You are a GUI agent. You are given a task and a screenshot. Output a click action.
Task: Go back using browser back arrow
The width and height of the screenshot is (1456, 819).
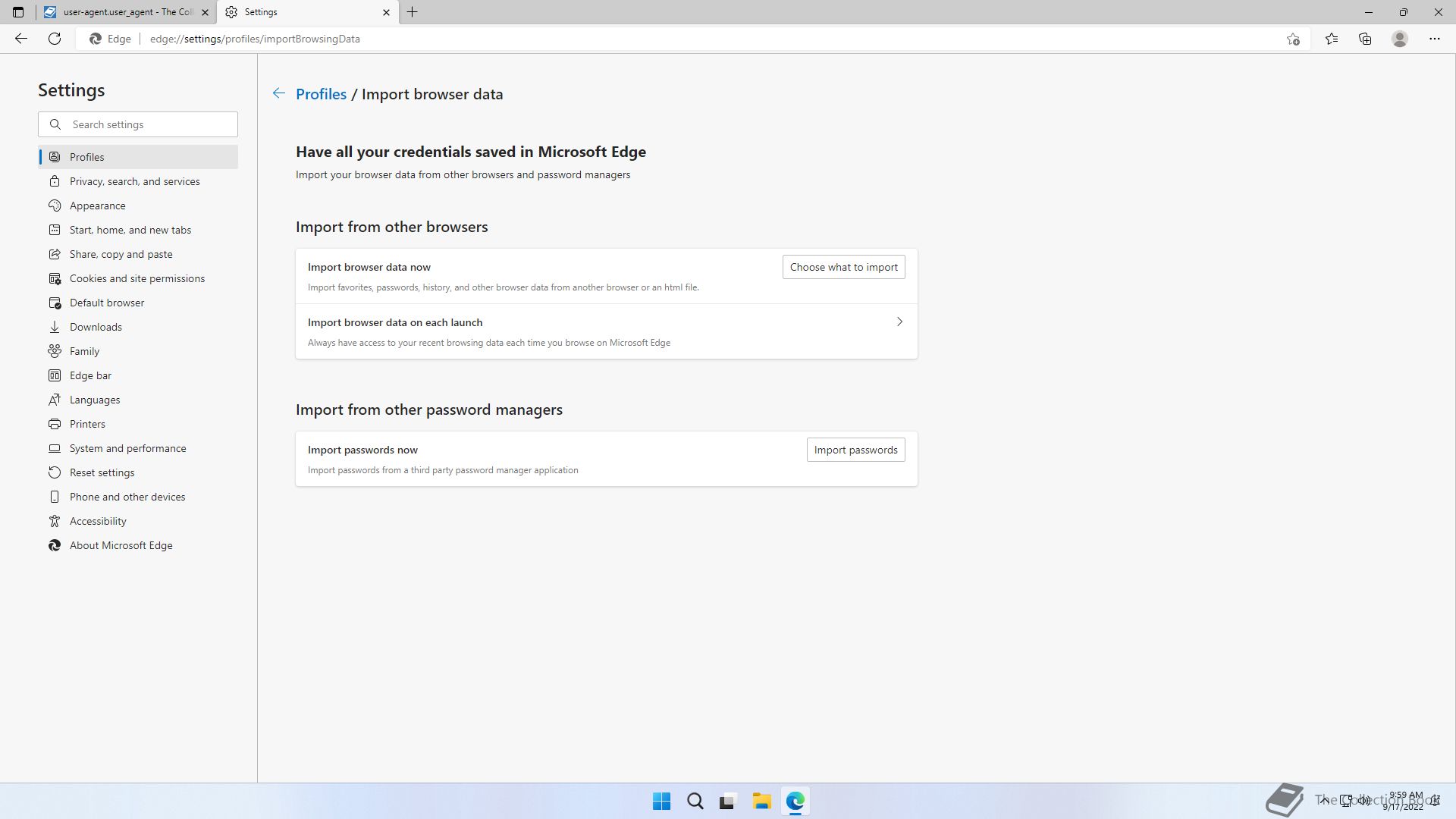[x=21, y=39]
